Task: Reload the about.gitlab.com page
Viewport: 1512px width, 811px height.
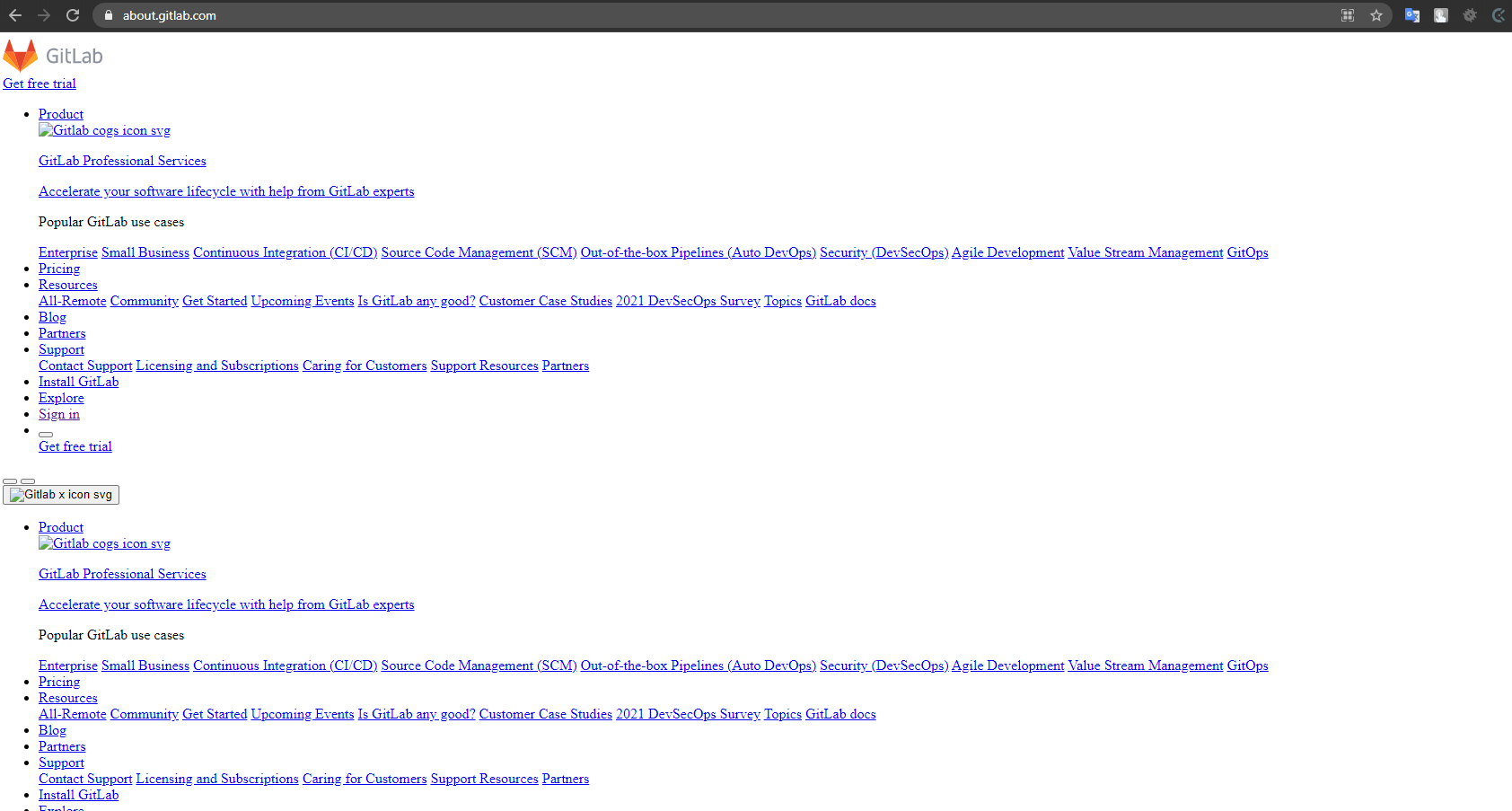Action: point(73,15)
